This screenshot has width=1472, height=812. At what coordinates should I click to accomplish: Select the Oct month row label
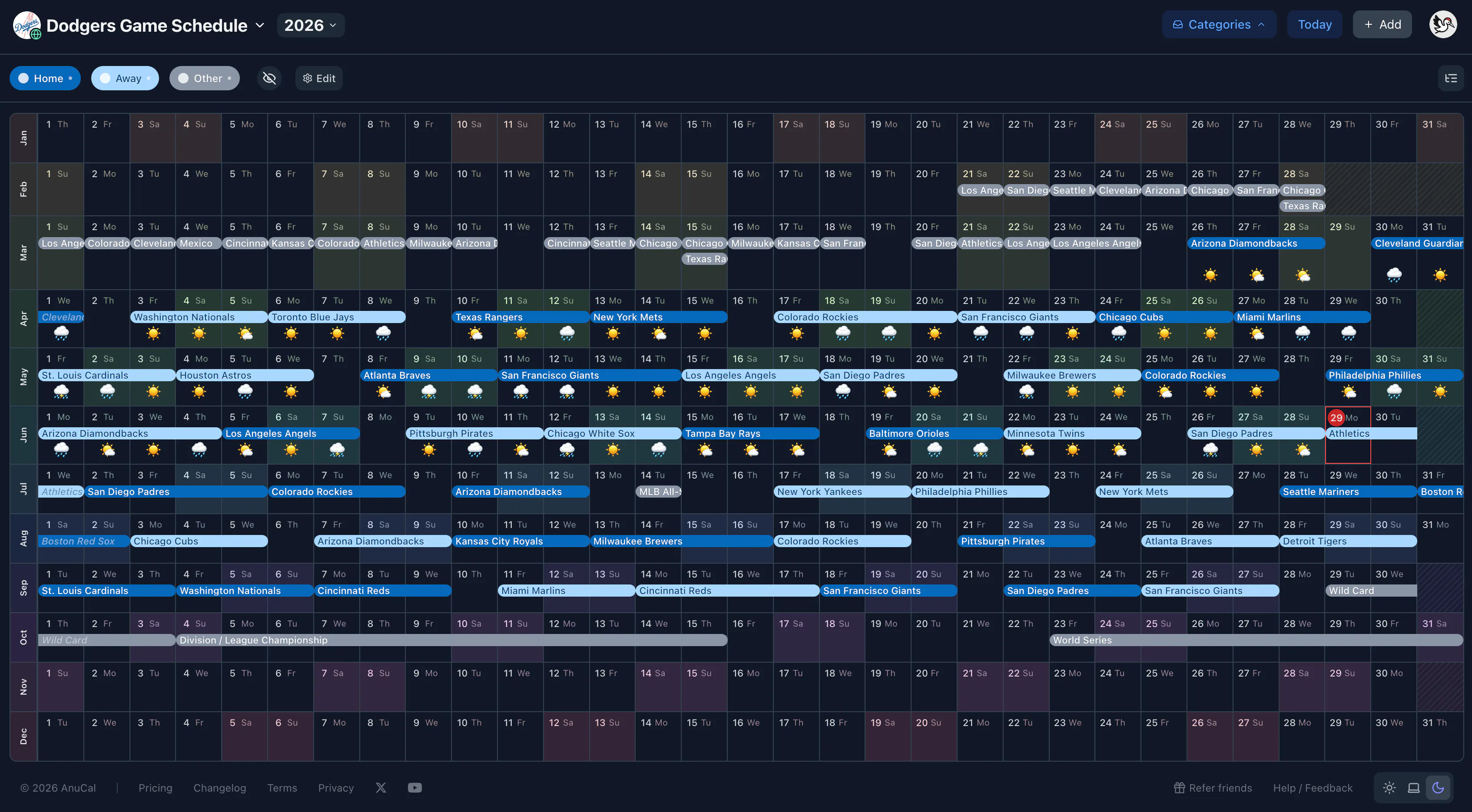tap(23, 637)
